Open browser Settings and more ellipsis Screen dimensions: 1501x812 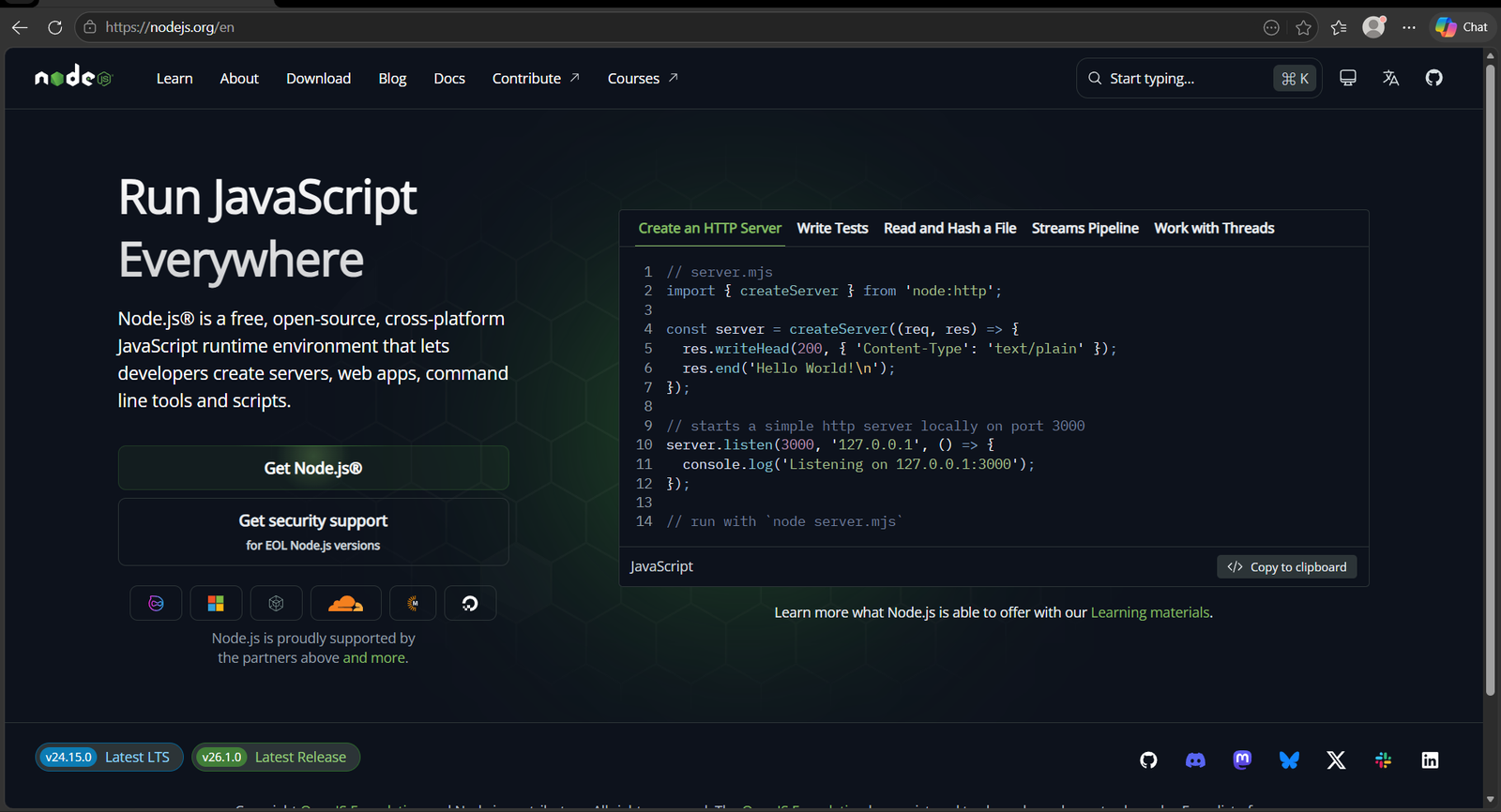click(x=1409, y=27)
